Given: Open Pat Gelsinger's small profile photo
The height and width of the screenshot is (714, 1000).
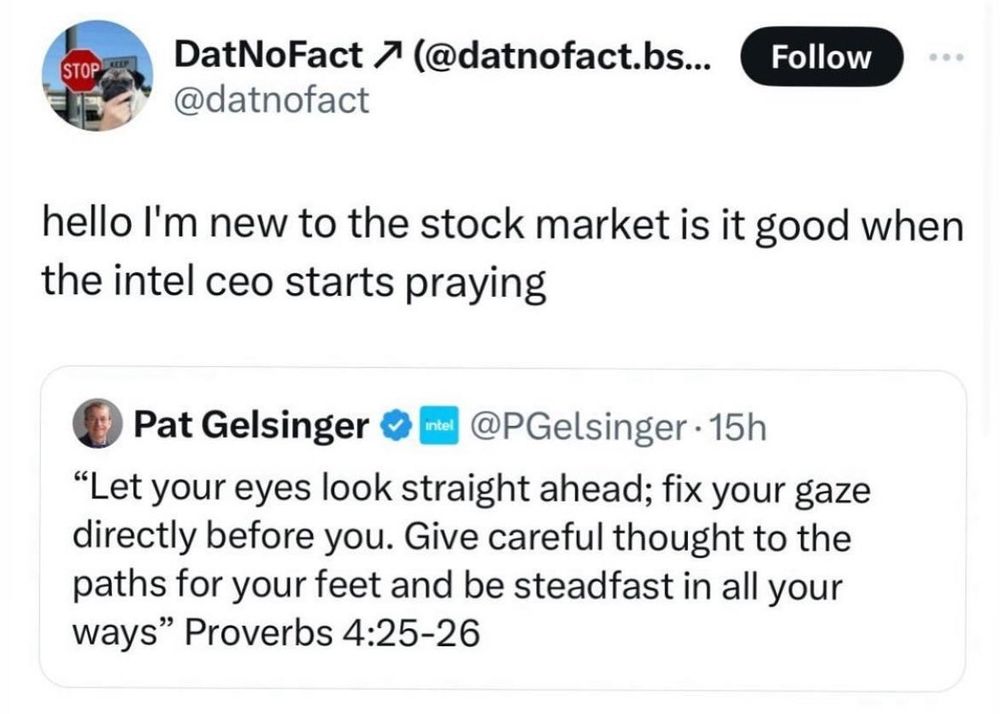Looking at the screenshot, I should click(x=97, y=426).
